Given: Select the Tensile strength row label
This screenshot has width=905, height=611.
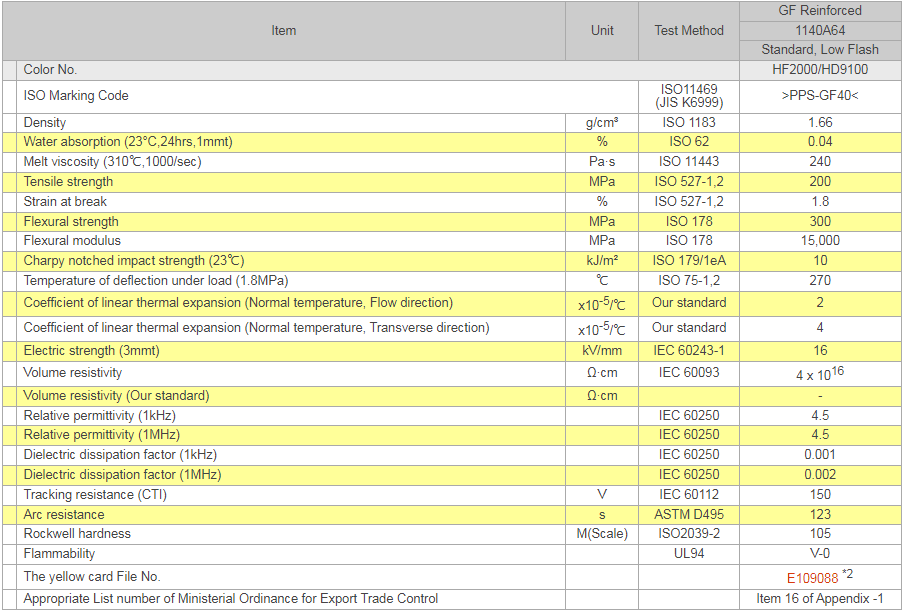Looking at the screenshot, I should (x=68, y=182).
